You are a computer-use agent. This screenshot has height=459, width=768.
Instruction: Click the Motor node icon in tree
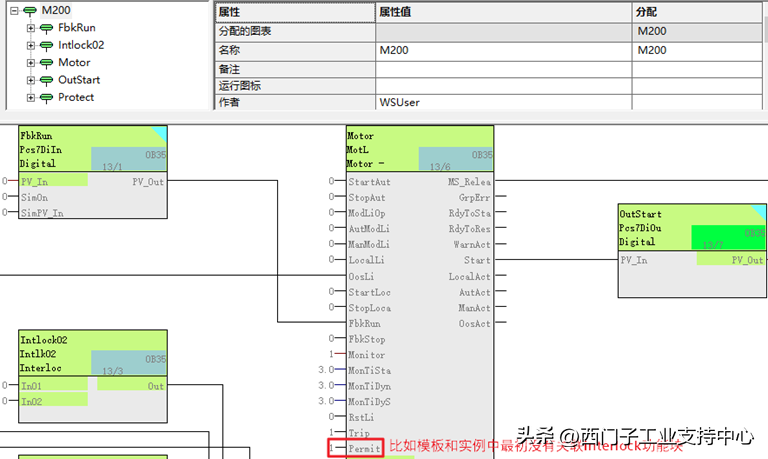click(46, 63)
